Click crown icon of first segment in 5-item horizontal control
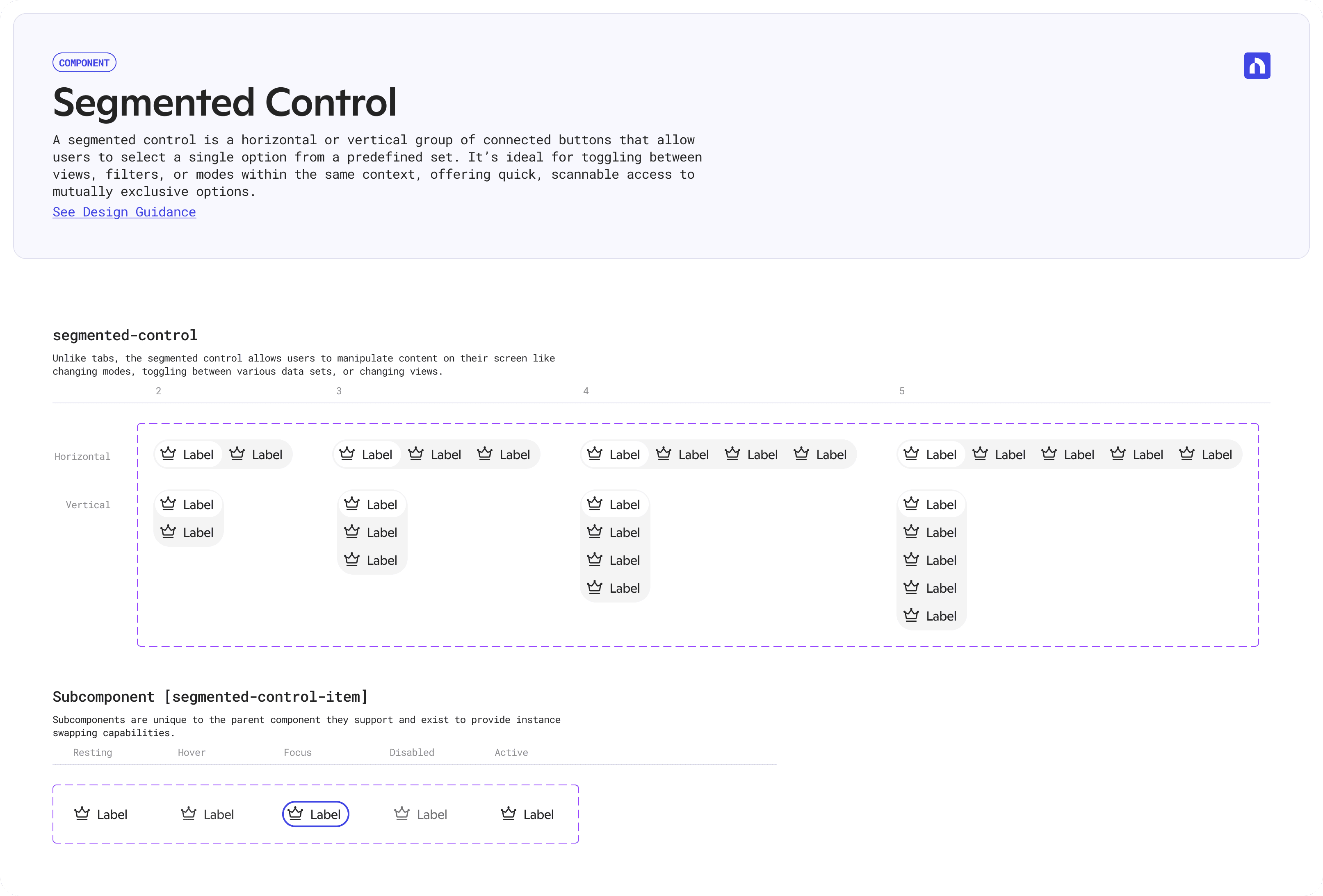This screenshot has height=896, width=1323. pyautogui.click(x=911, y=454)
